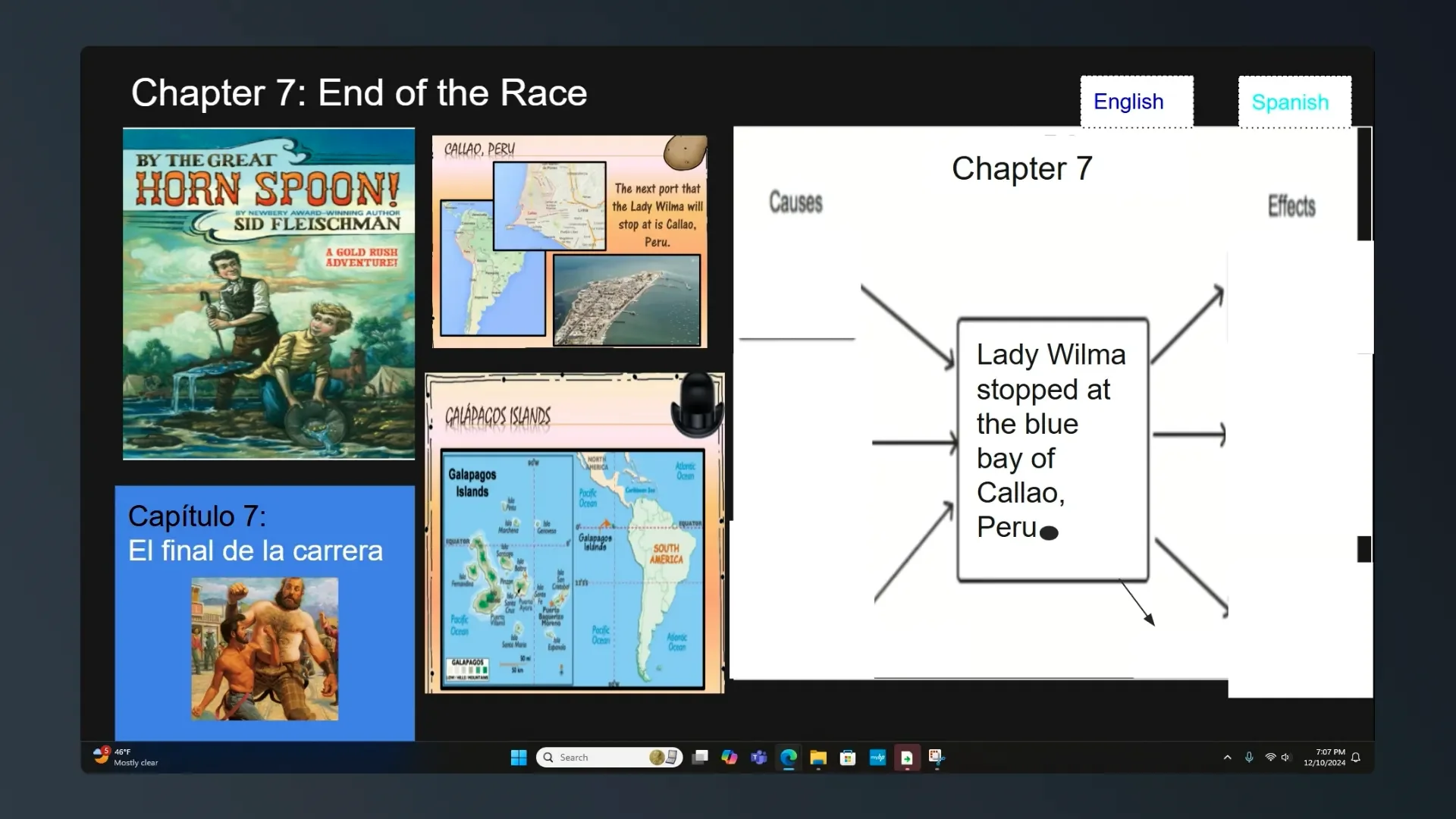
Task: Open the notifications bell
Action: [x=1356, y=758]
